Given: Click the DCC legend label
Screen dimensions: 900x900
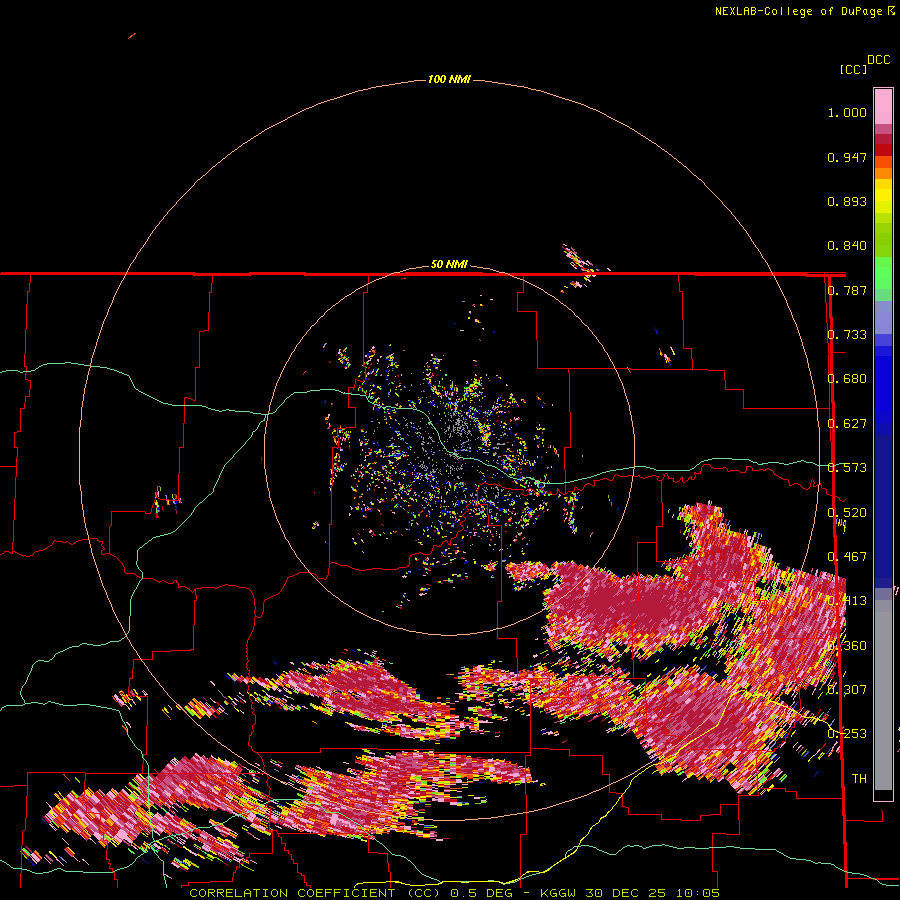Looking at the screenshot, I should (879, 60).
